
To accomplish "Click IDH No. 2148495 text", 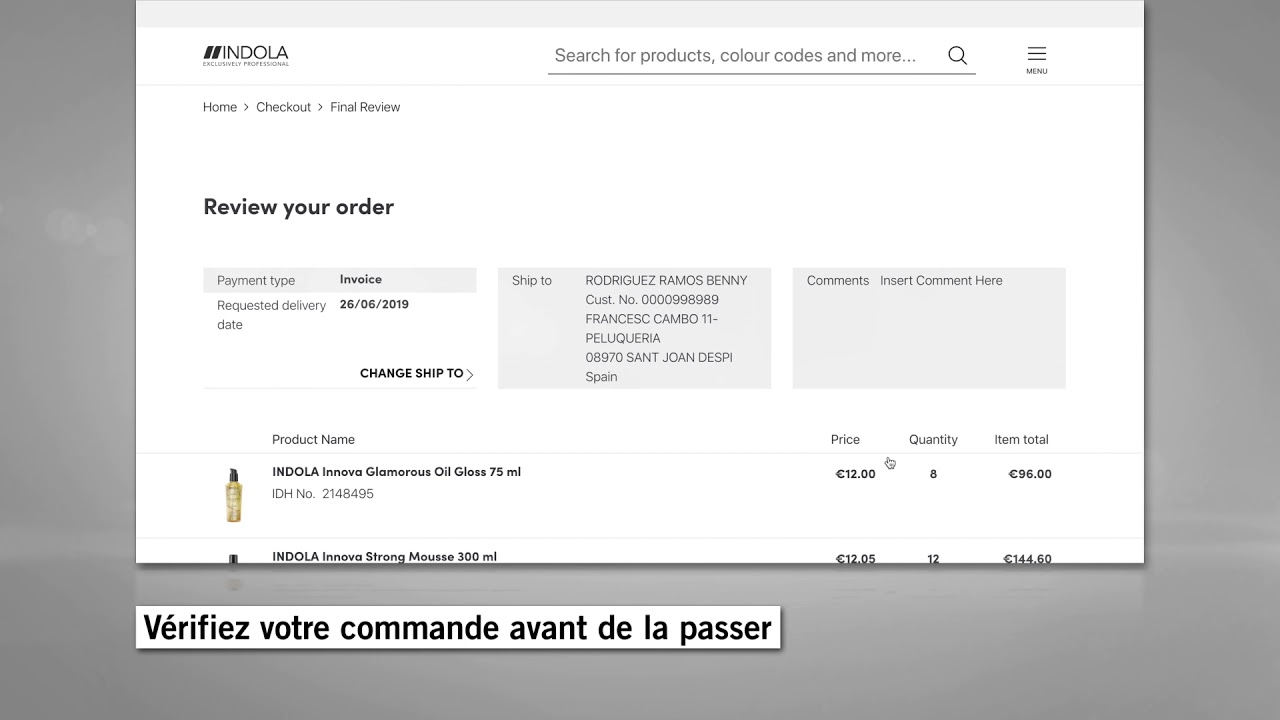I will (x=323, y=494).
